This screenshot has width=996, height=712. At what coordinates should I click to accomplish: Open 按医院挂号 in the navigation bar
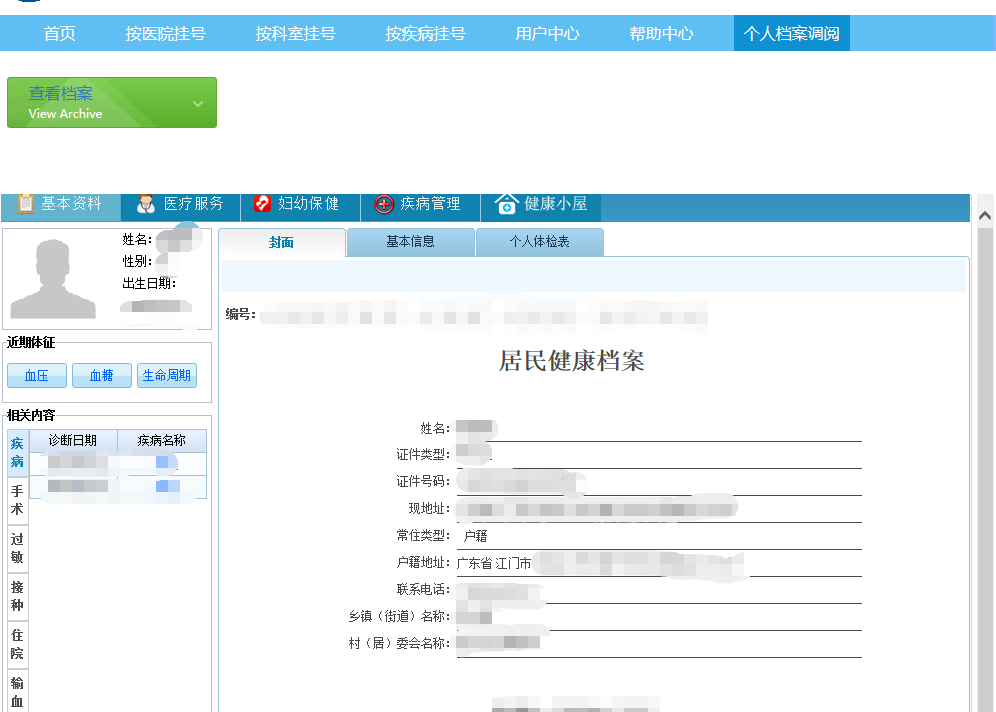(x=166, y=34)
